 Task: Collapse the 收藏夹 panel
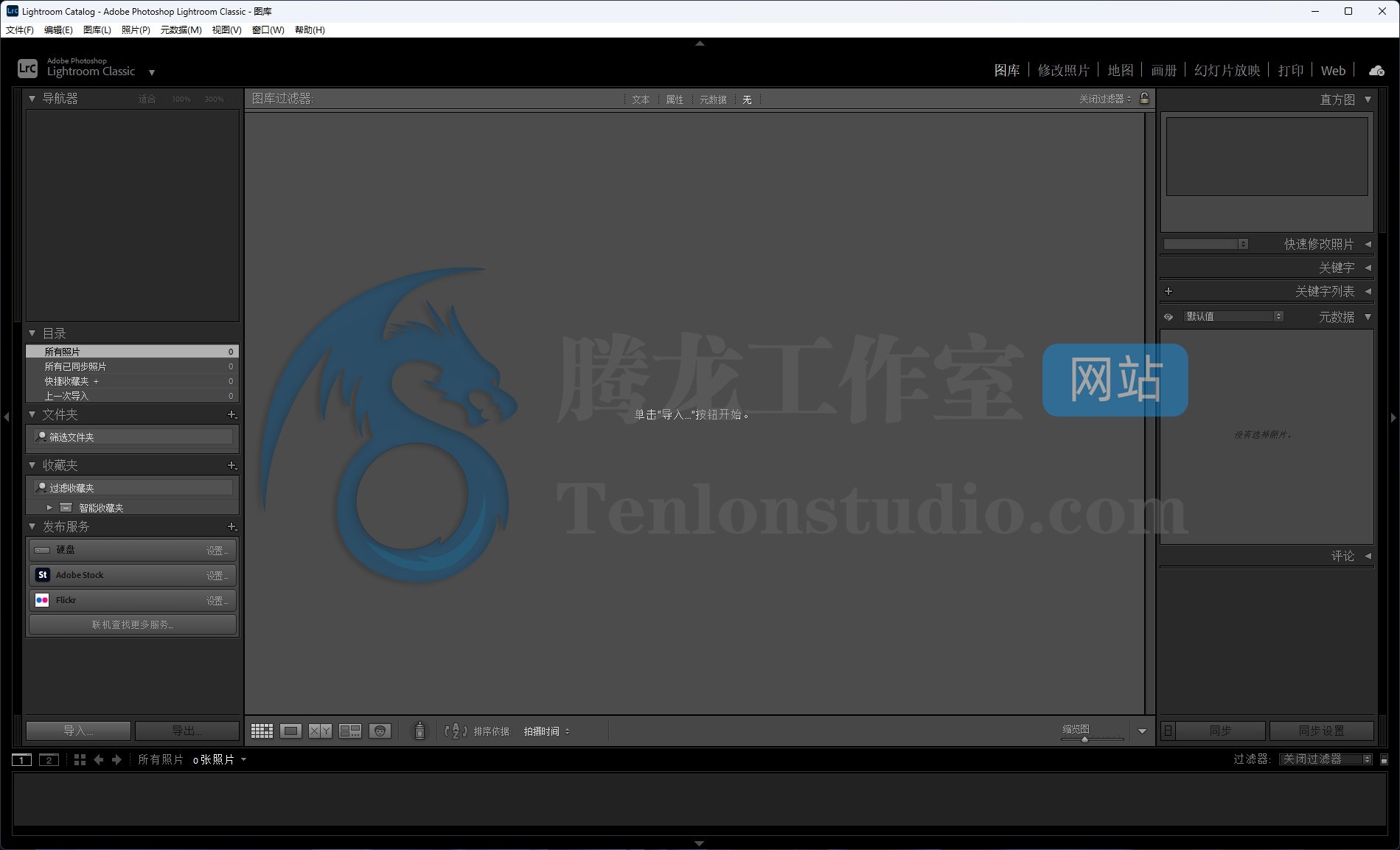[32, 465]
